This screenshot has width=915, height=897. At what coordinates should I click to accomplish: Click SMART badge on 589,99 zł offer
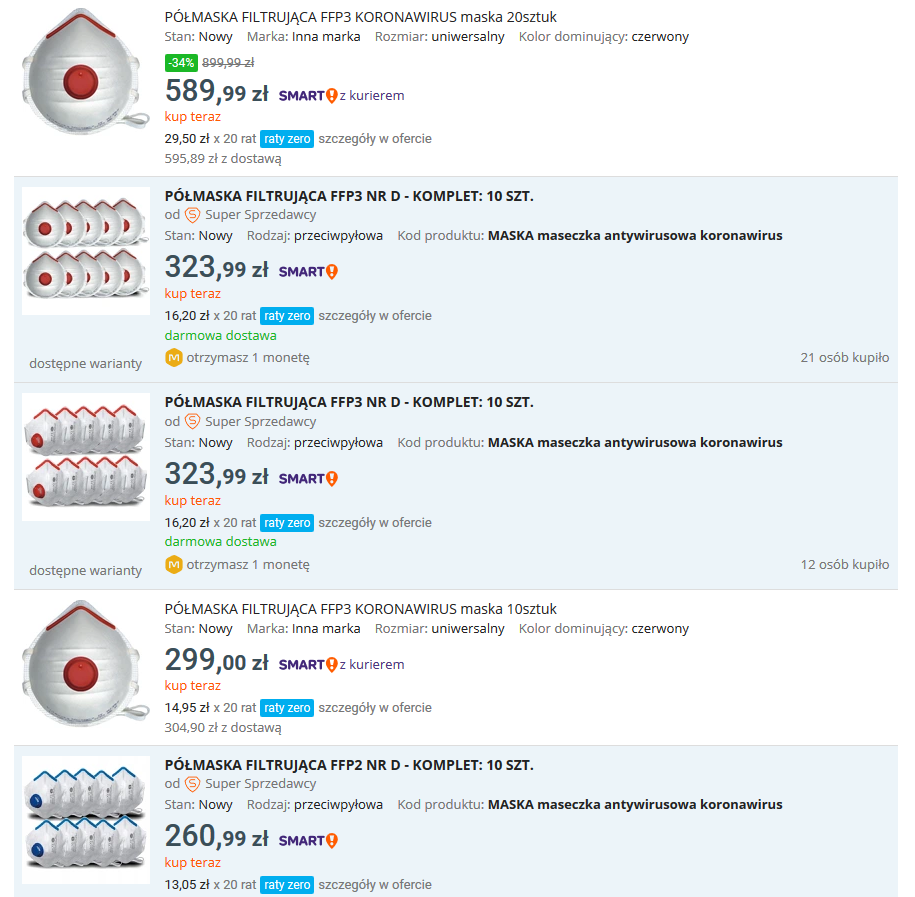pyautogui.click(x=308, y=96)
